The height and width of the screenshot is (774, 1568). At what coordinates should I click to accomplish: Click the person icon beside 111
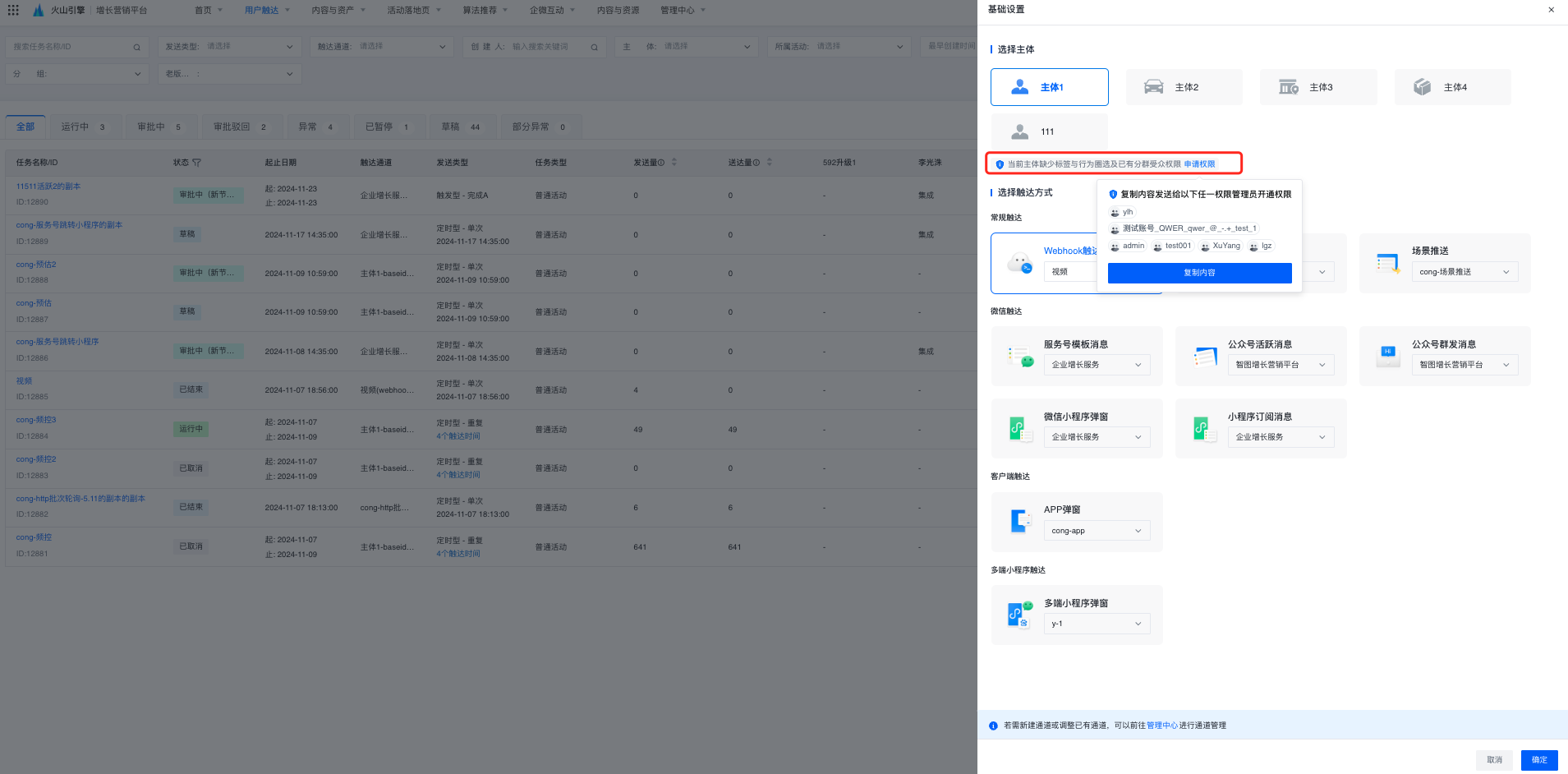pyautogui.click(x=1019, y=131)
